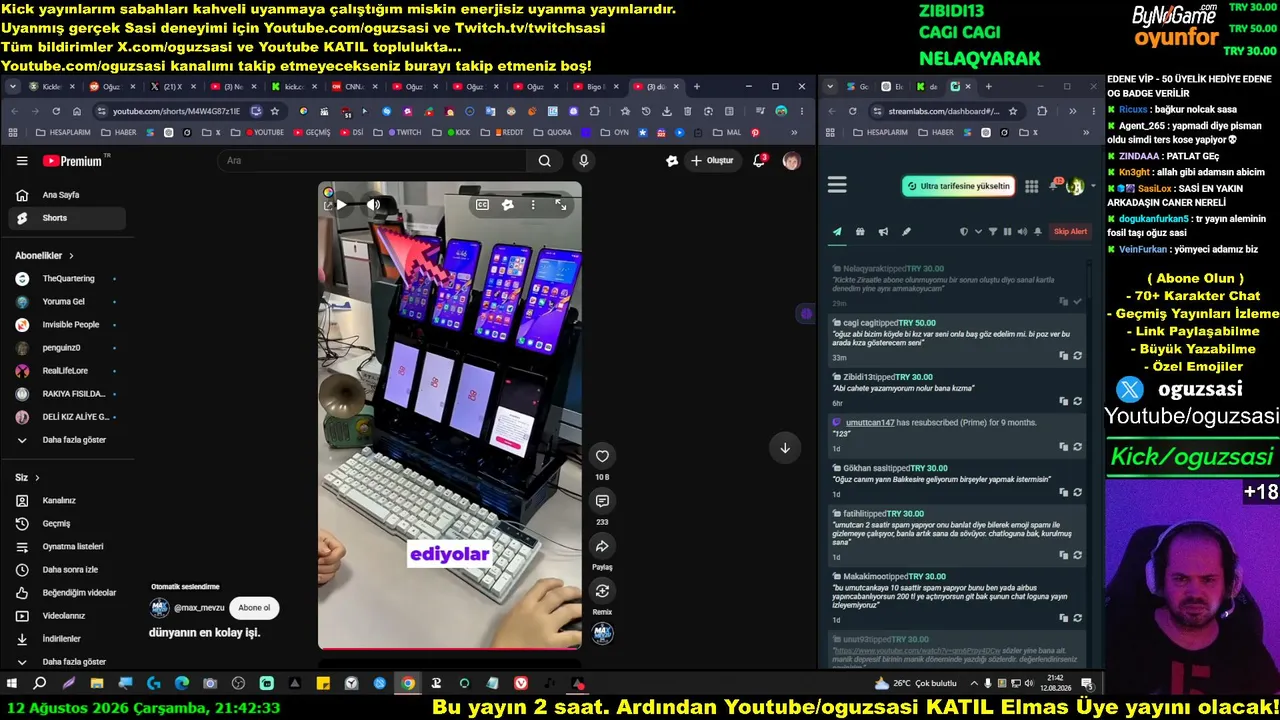
Task: Replay the cagi cagi TRY 50.00 tip alert
Action: click(1078, 356)
